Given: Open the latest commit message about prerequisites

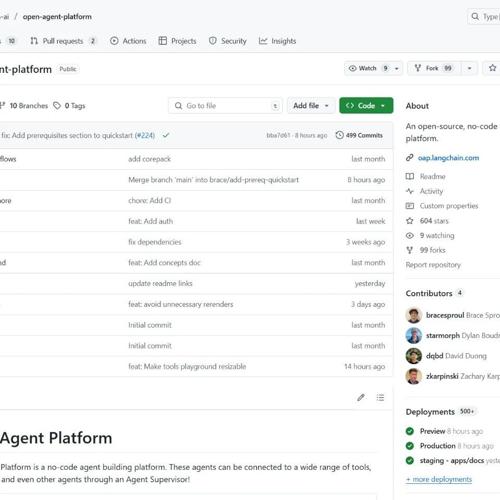Looking at the screenshot, I should click(67, 135).
